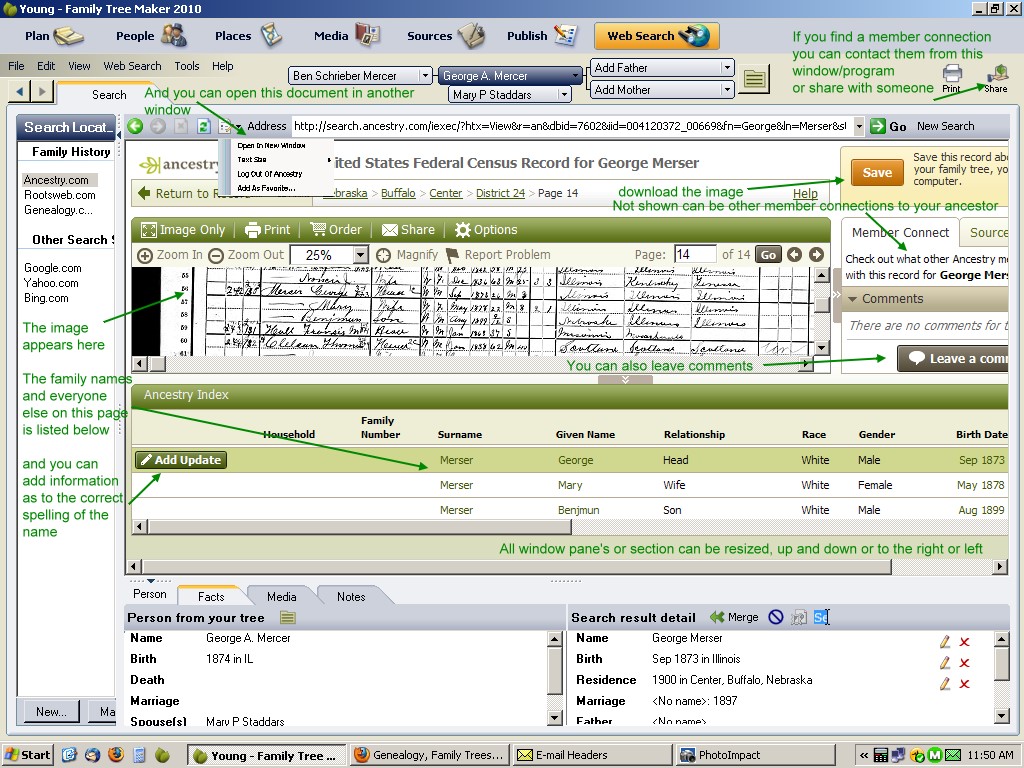Image resolution: width=1024 pixels, height=768 pixels.
Task: Open the Text Size submenu
Action: pos(283,159)
